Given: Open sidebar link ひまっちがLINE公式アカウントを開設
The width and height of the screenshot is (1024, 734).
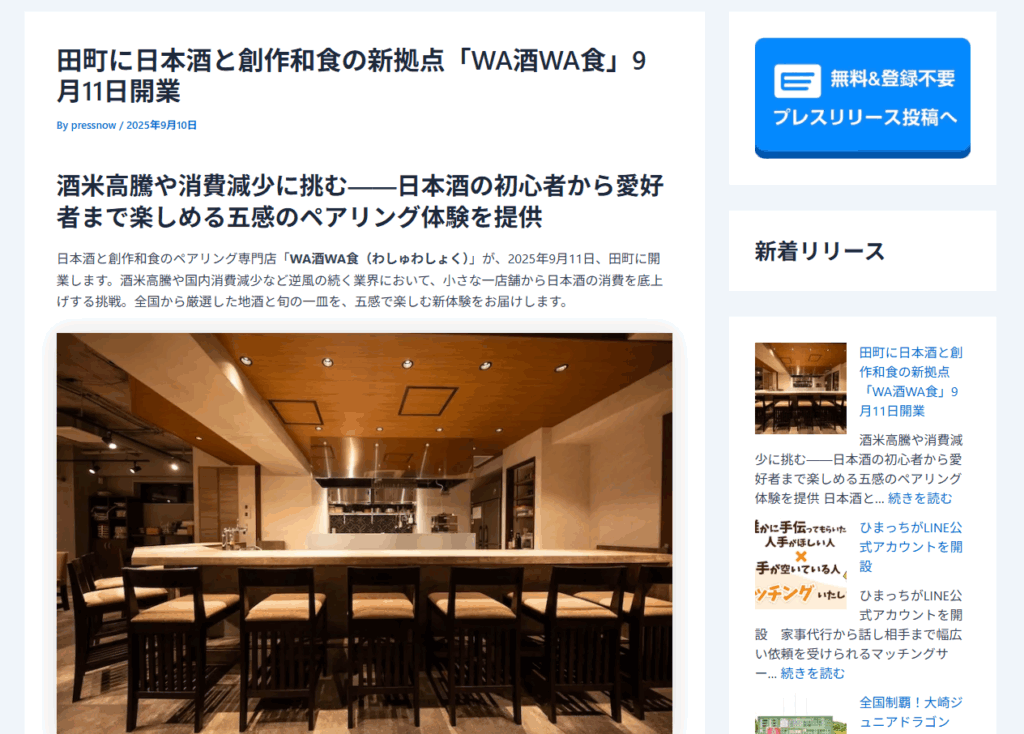Looking at the screenshot, I should click(x=910, y=547).
